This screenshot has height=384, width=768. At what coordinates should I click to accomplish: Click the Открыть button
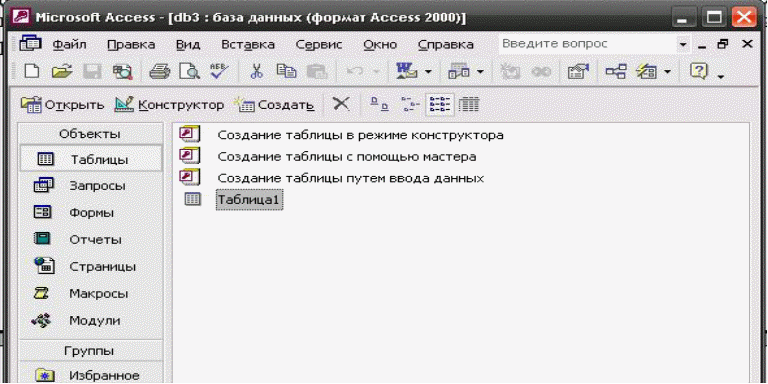pyautogui.click(x=62, y=104)
